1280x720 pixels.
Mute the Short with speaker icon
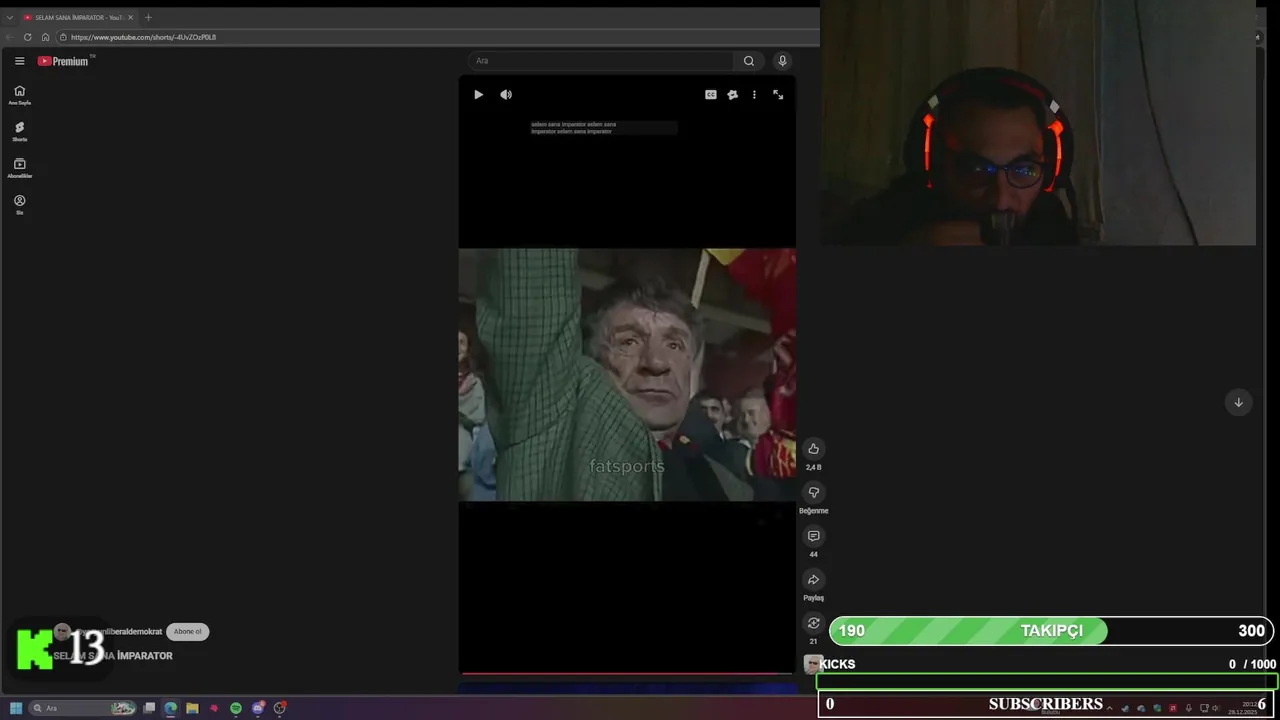click(506, 95)
